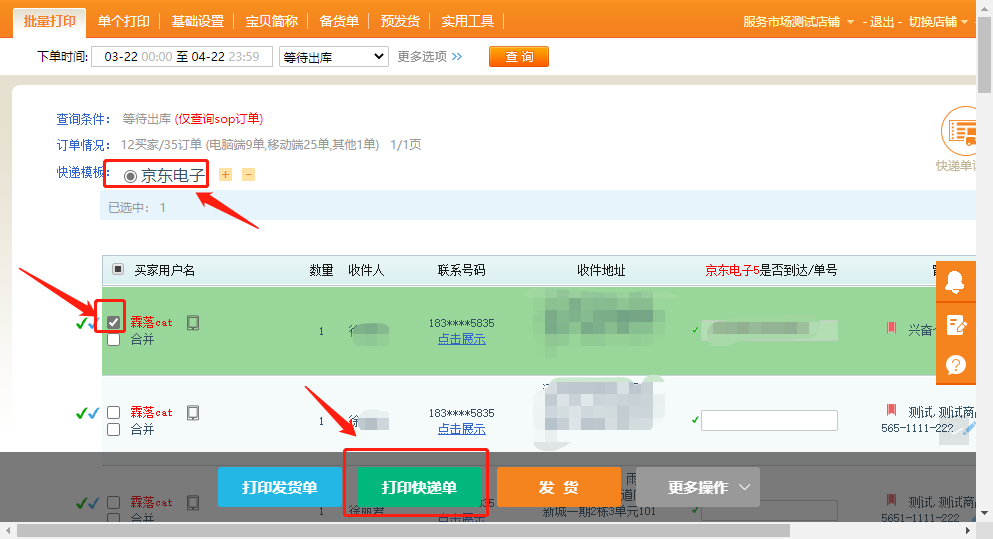Tick the 合并 checkbox in second order

pos(114,429)
